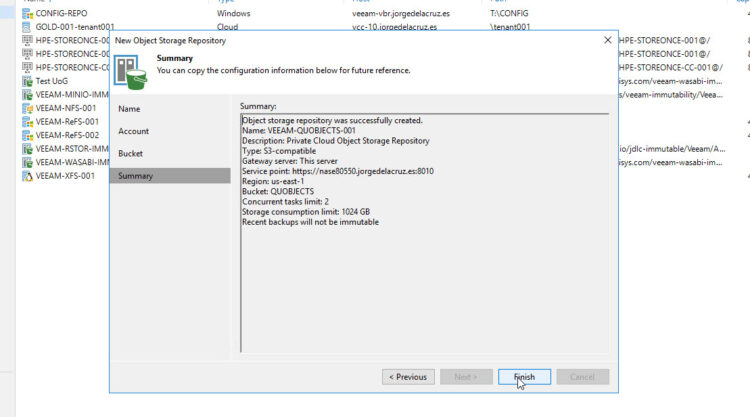Select the VEEAM-XFS-001 row name
750x417 pixels.
pyautogui.click(x=65, y=176)
